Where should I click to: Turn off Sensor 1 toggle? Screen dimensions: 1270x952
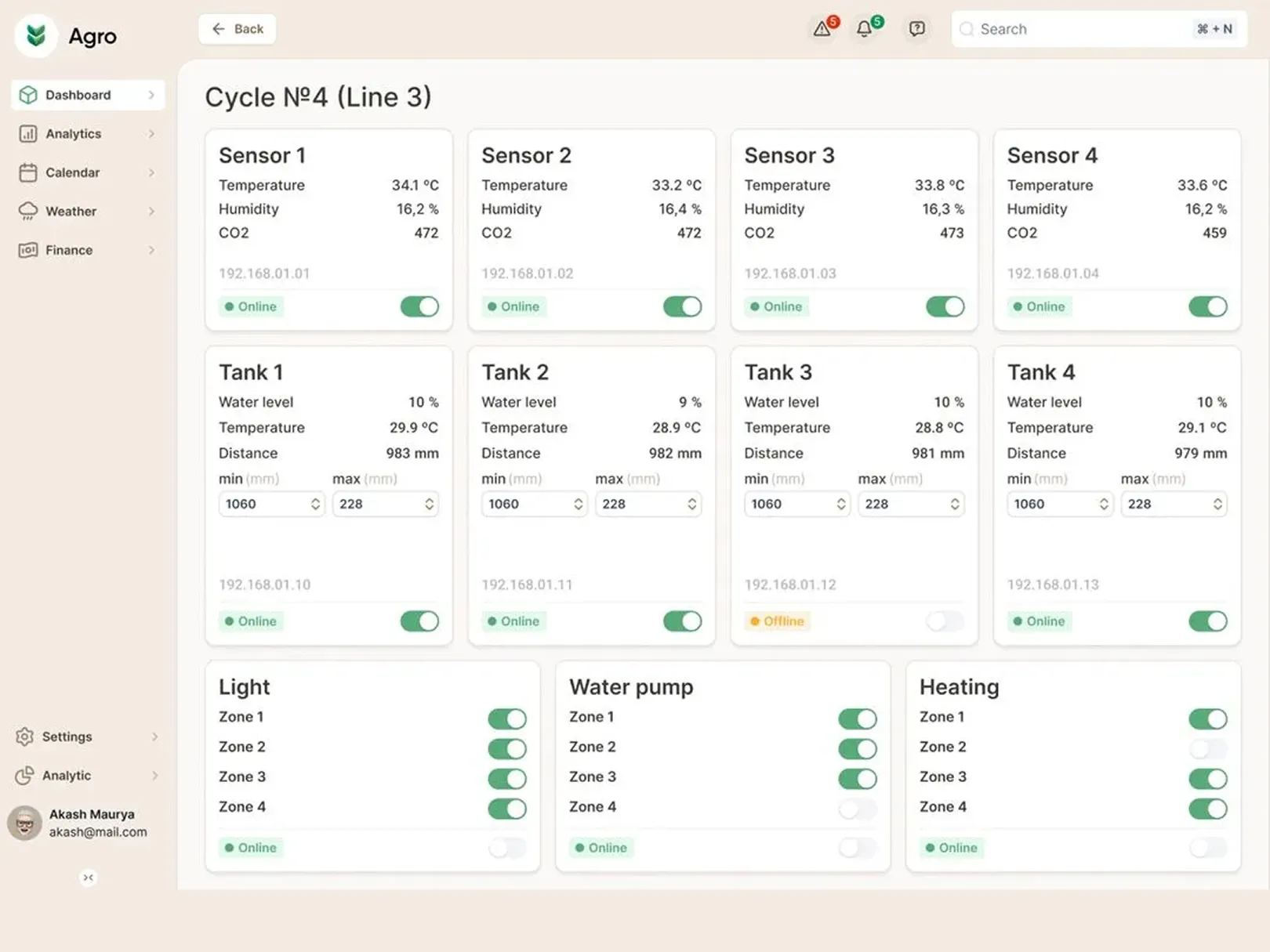click(x=419, y=306)
